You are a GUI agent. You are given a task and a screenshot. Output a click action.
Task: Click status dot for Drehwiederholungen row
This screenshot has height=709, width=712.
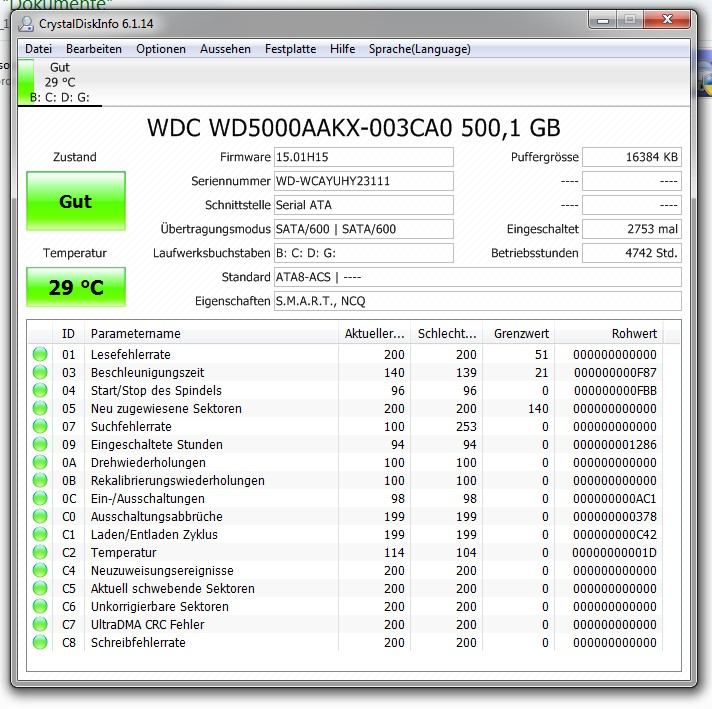40,462
